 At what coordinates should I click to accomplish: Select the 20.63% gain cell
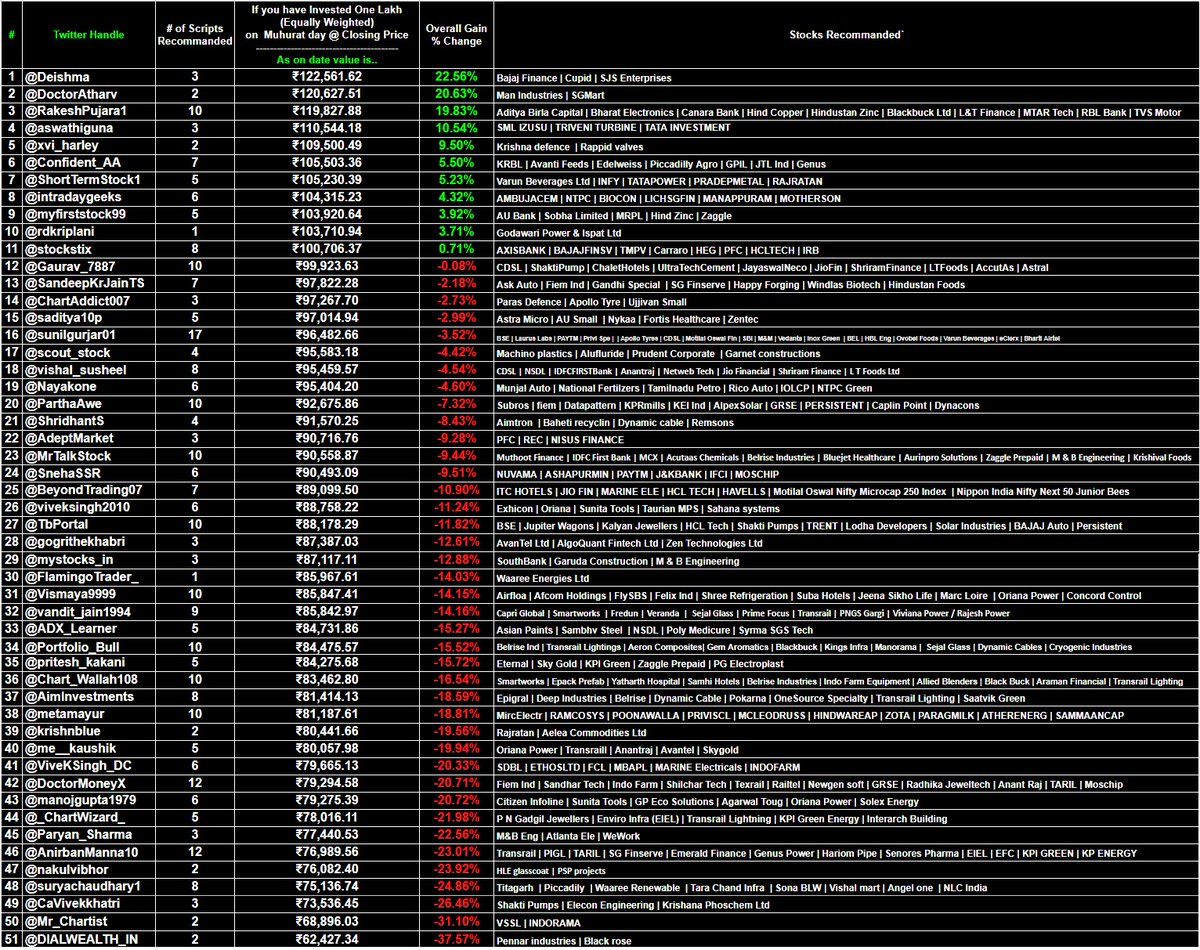pos(456,94)
